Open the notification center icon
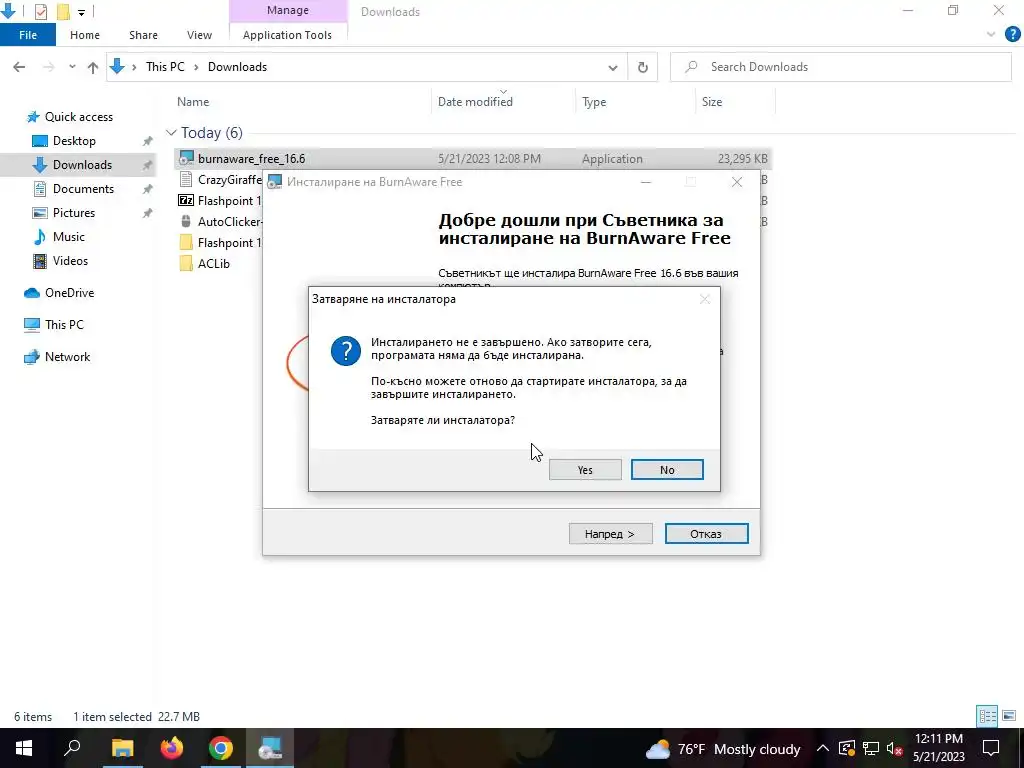 click(991, 748)
